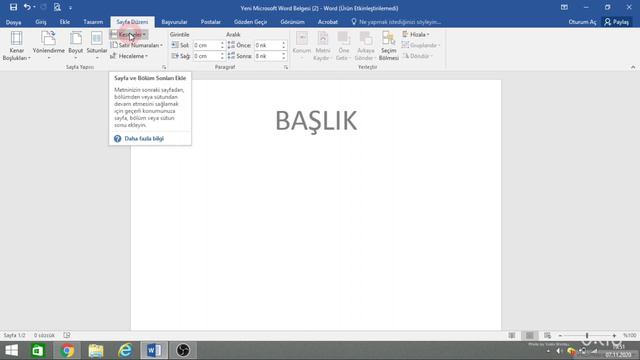This screenshot has height=360, width=640.
Task: Open the Seçim Bölmesi selection pane
Action: [389, 46]
